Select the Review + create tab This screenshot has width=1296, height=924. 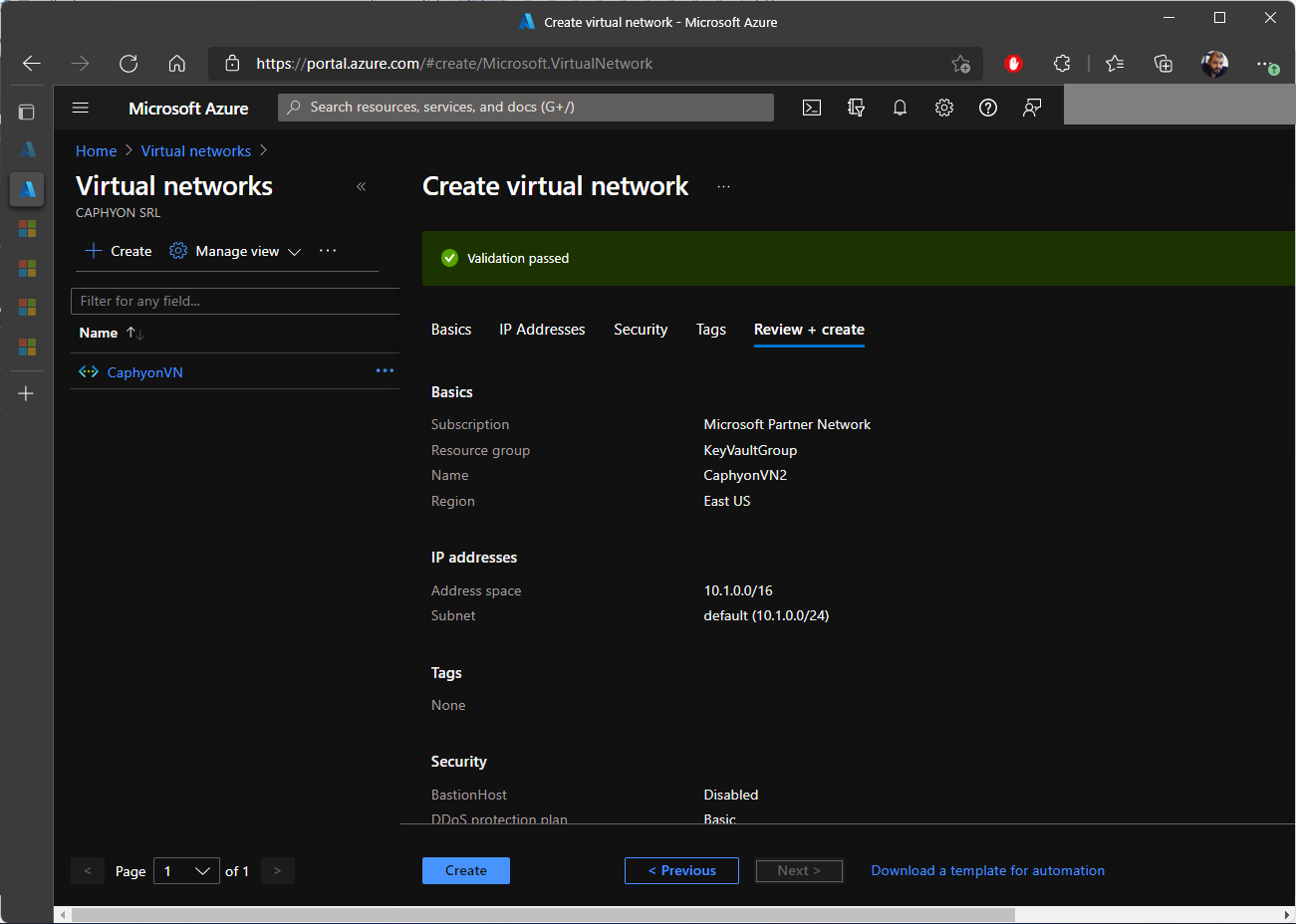809,330
